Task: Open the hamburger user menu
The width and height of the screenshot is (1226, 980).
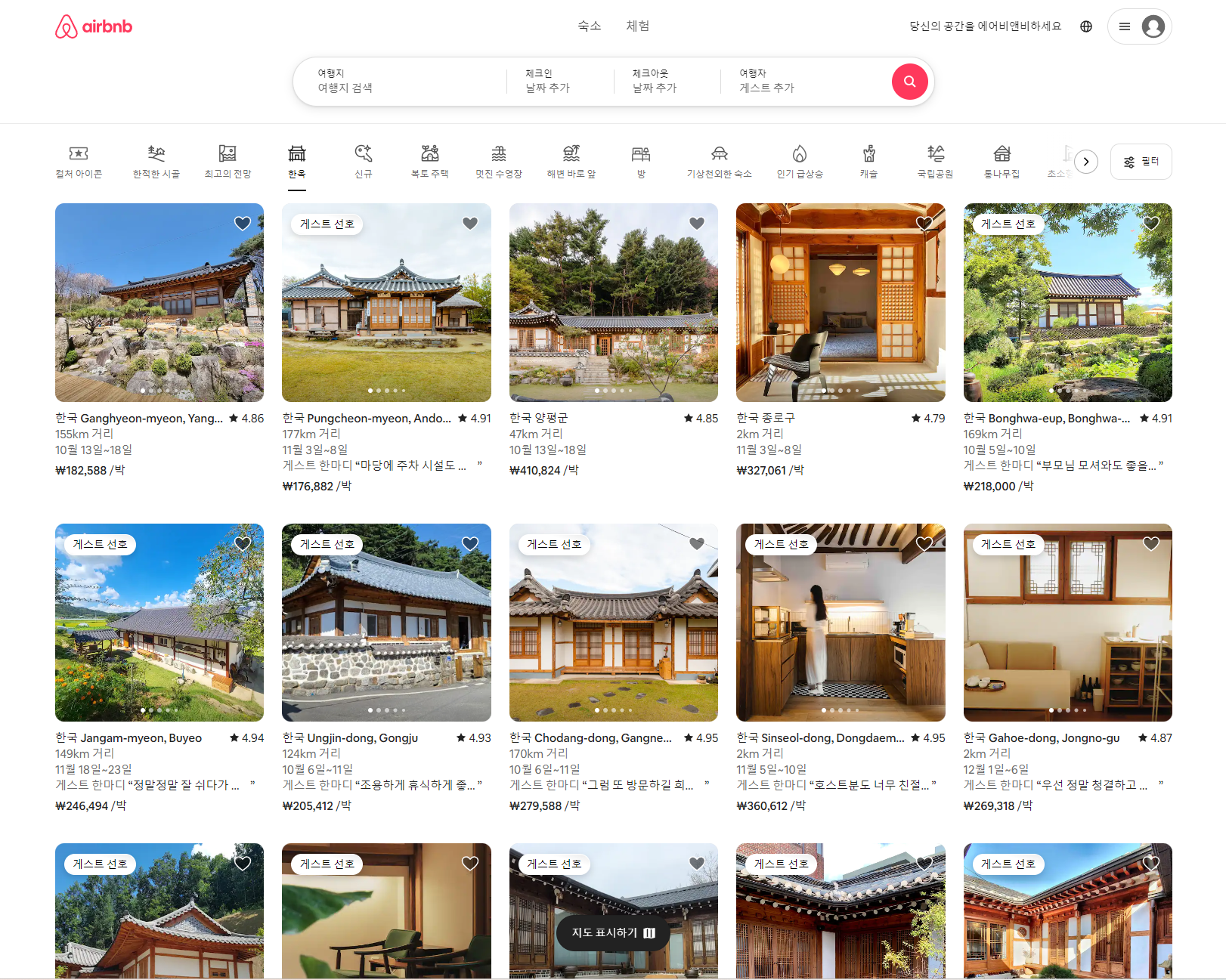Action: [1125, 26]
